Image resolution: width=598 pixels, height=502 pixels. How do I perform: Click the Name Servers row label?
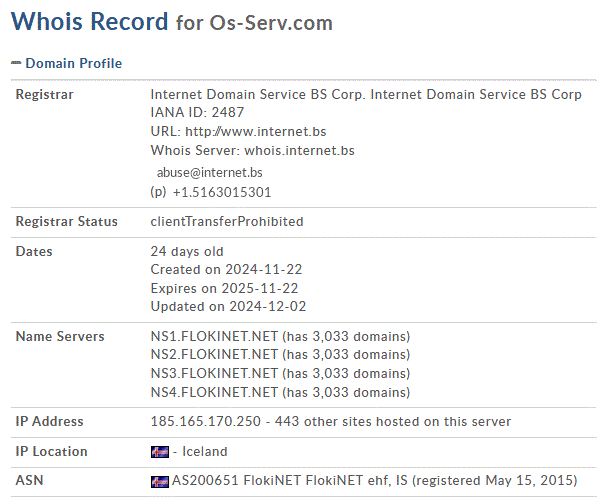(60, 336)
